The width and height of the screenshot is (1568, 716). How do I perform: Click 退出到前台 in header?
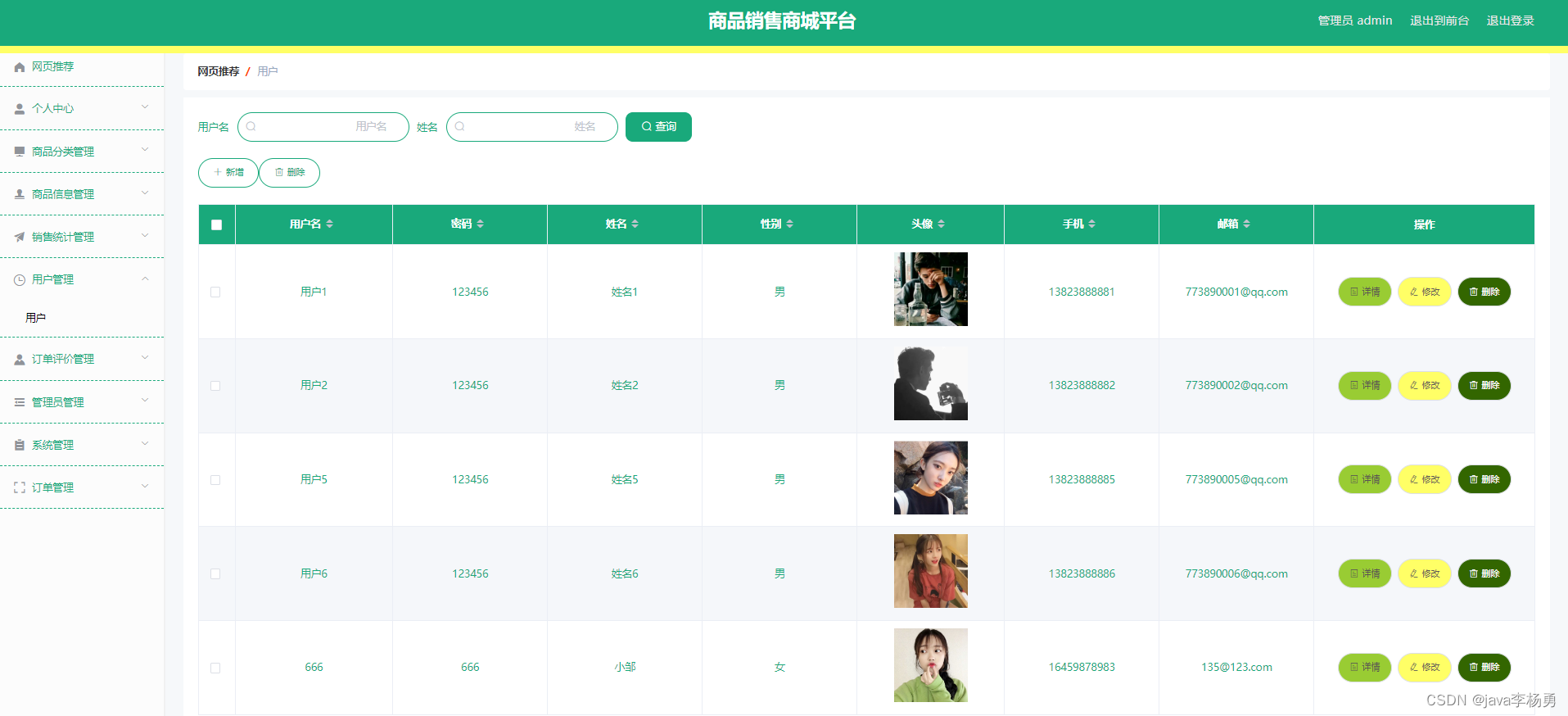coord(1439,20)
